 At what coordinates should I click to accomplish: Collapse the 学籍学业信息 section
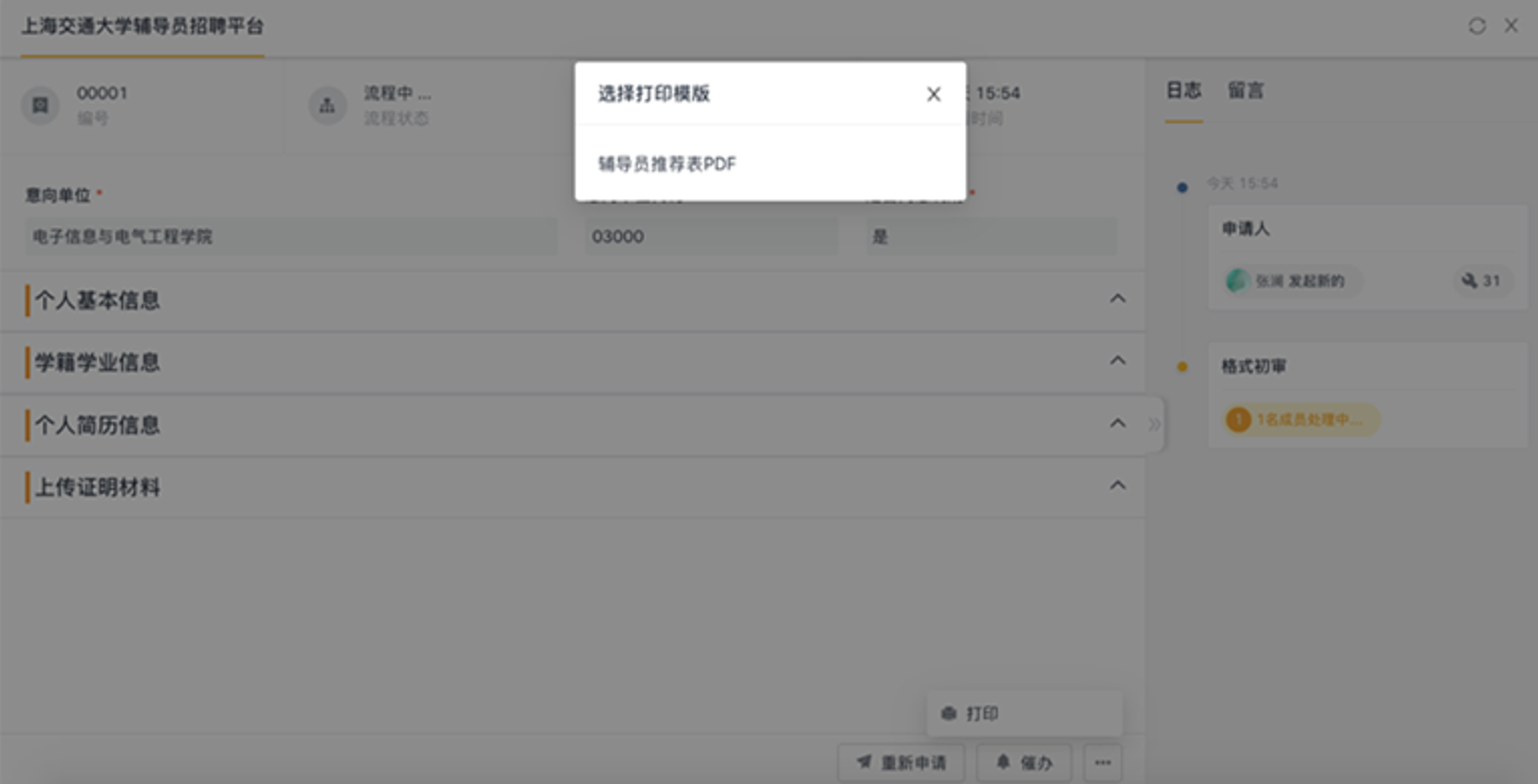(1117, 361)
